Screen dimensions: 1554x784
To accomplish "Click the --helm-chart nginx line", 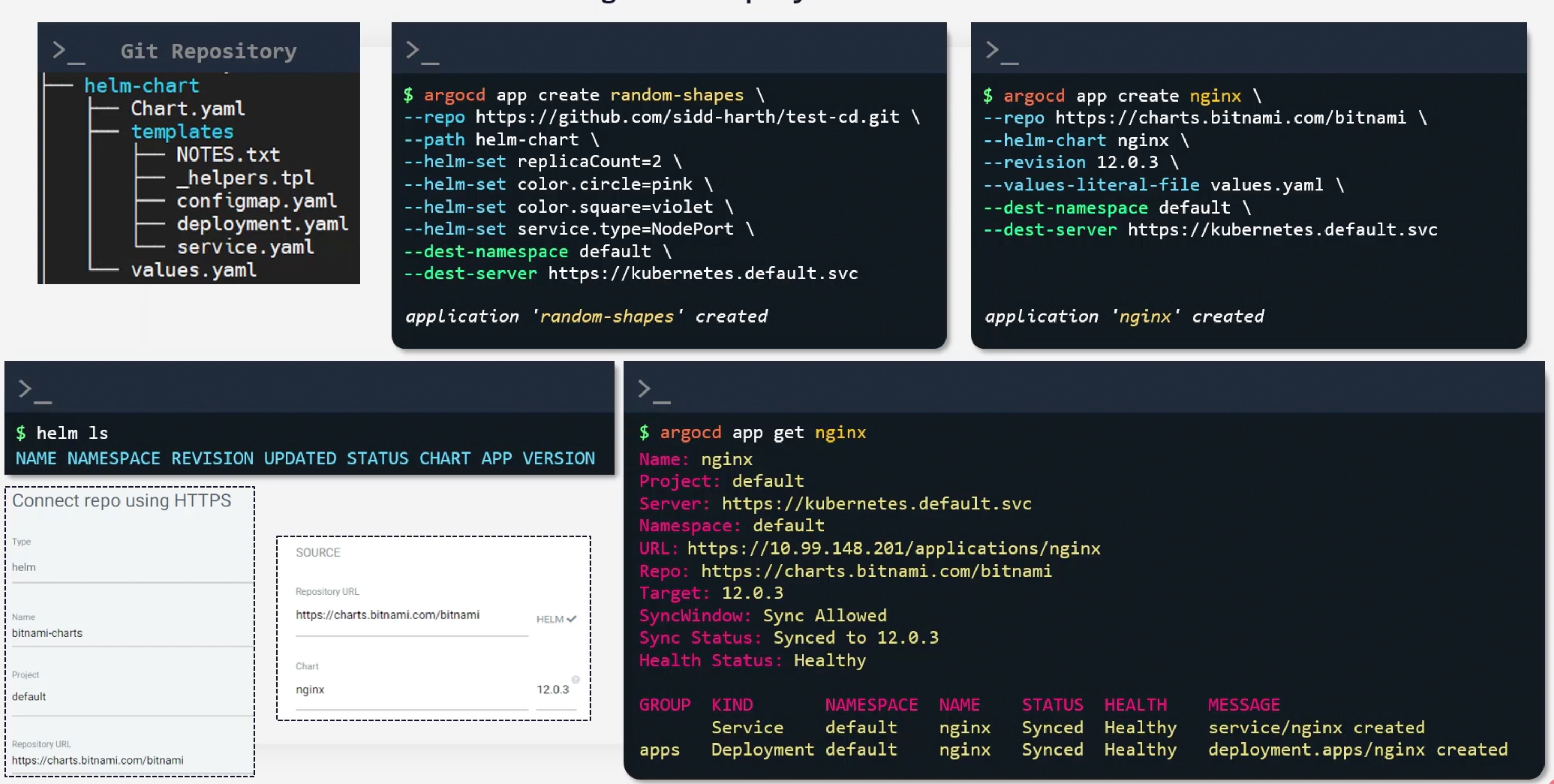I will click(1086, 140).
